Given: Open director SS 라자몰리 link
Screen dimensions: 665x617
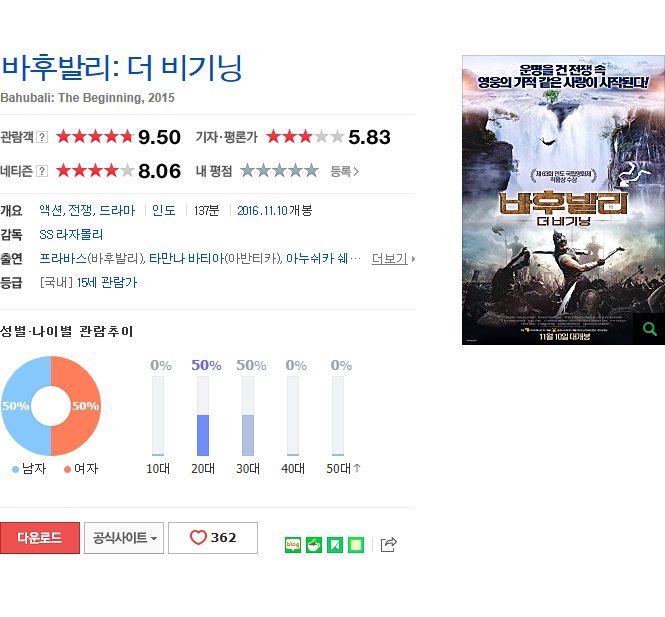Looking at the screenshot, I should click(71, 235).
